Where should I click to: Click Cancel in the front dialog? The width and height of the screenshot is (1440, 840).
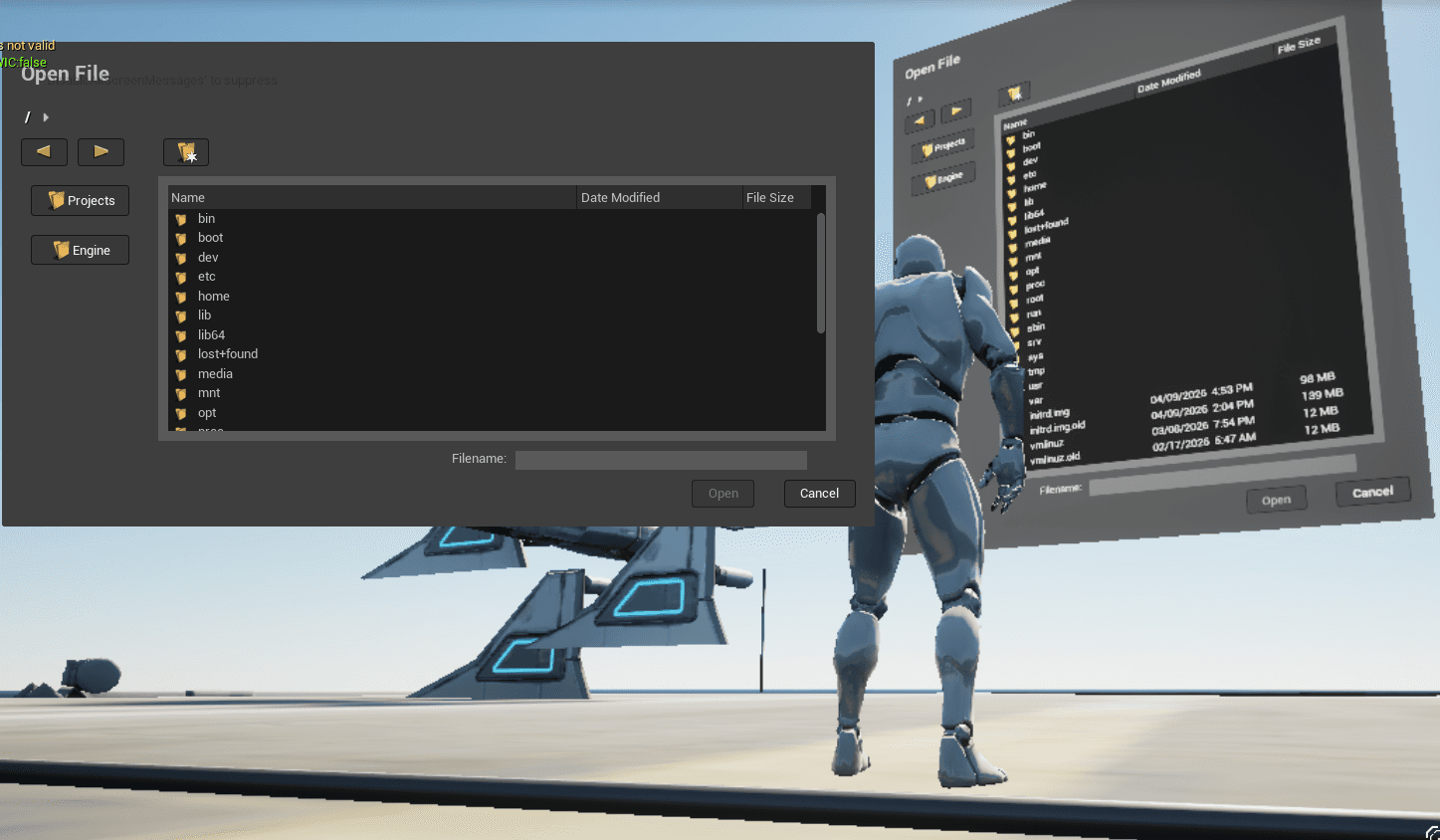pos(819,494)
